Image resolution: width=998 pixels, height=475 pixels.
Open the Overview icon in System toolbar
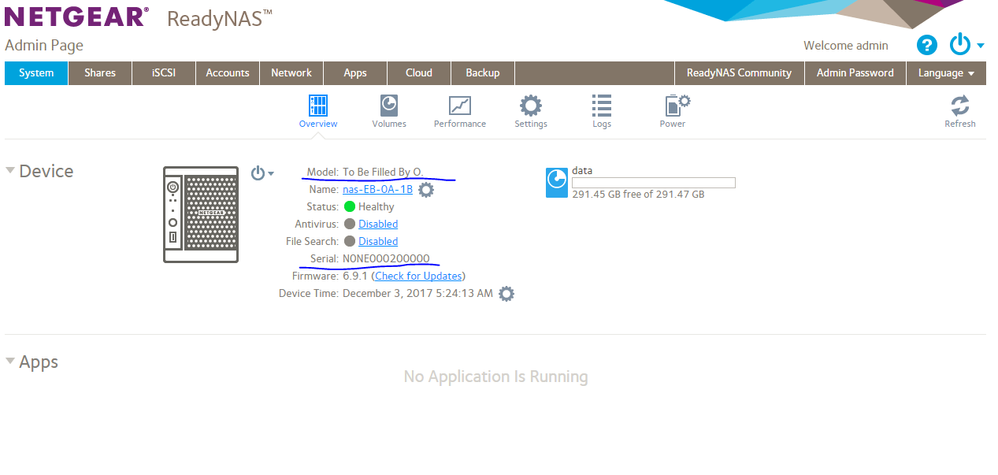point(318,106)
